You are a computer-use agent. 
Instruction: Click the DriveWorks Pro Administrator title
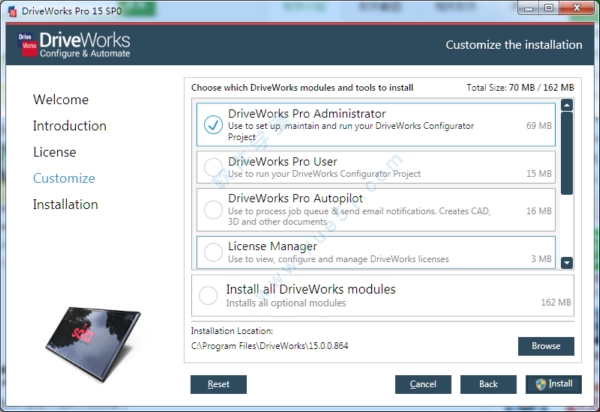point(307,114)
